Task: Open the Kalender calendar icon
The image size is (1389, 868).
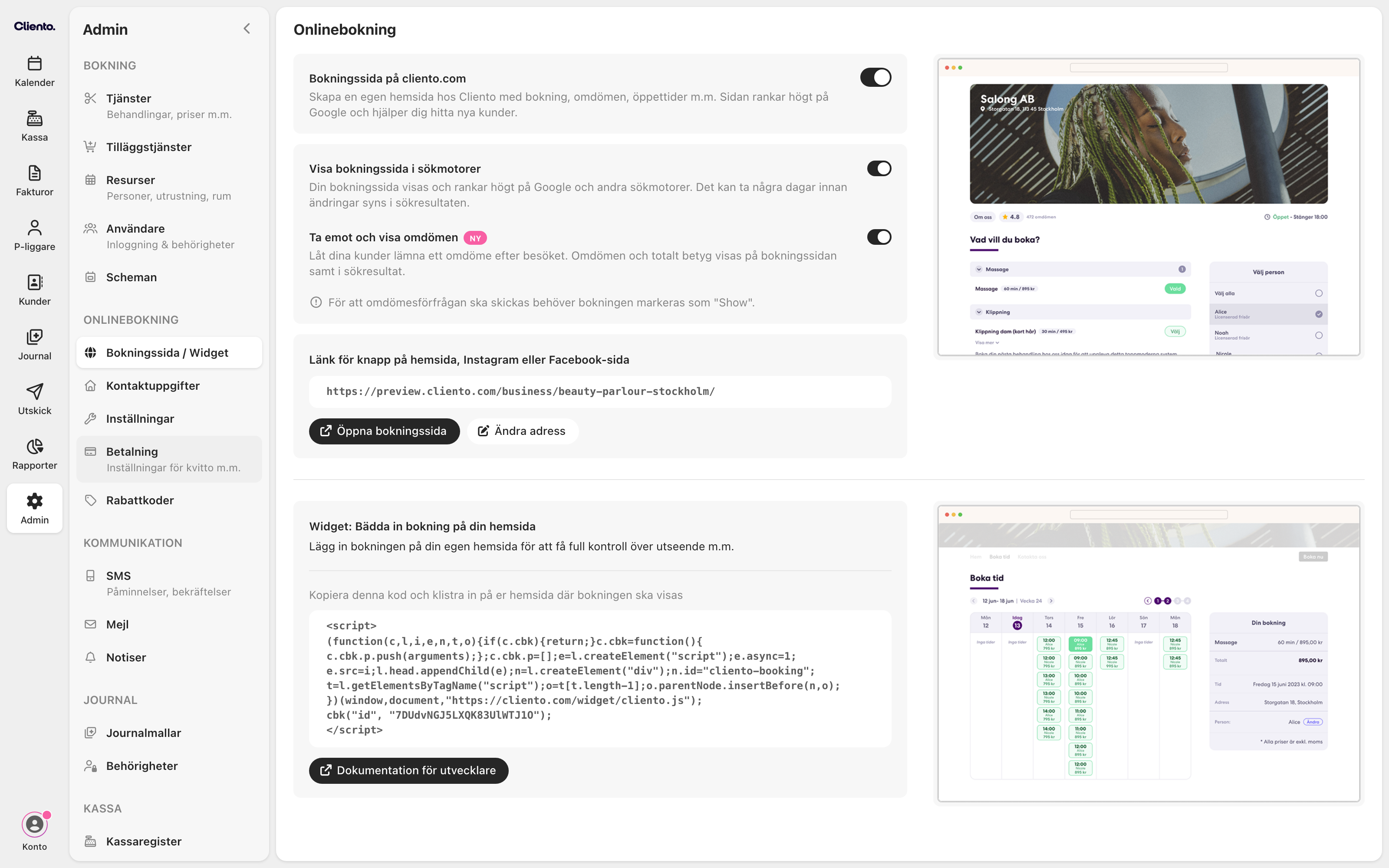Action: [x=34, y=63]
